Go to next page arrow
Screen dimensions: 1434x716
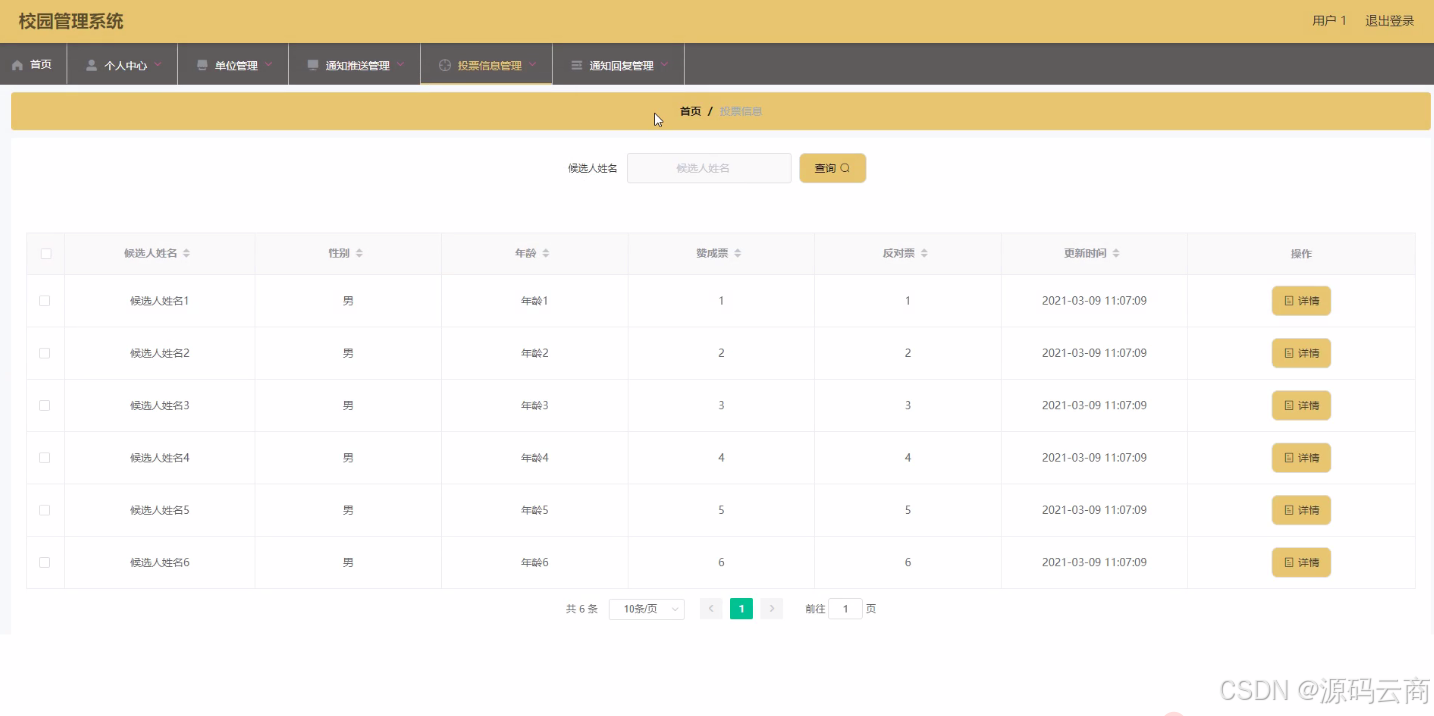[x=771, y=608]
